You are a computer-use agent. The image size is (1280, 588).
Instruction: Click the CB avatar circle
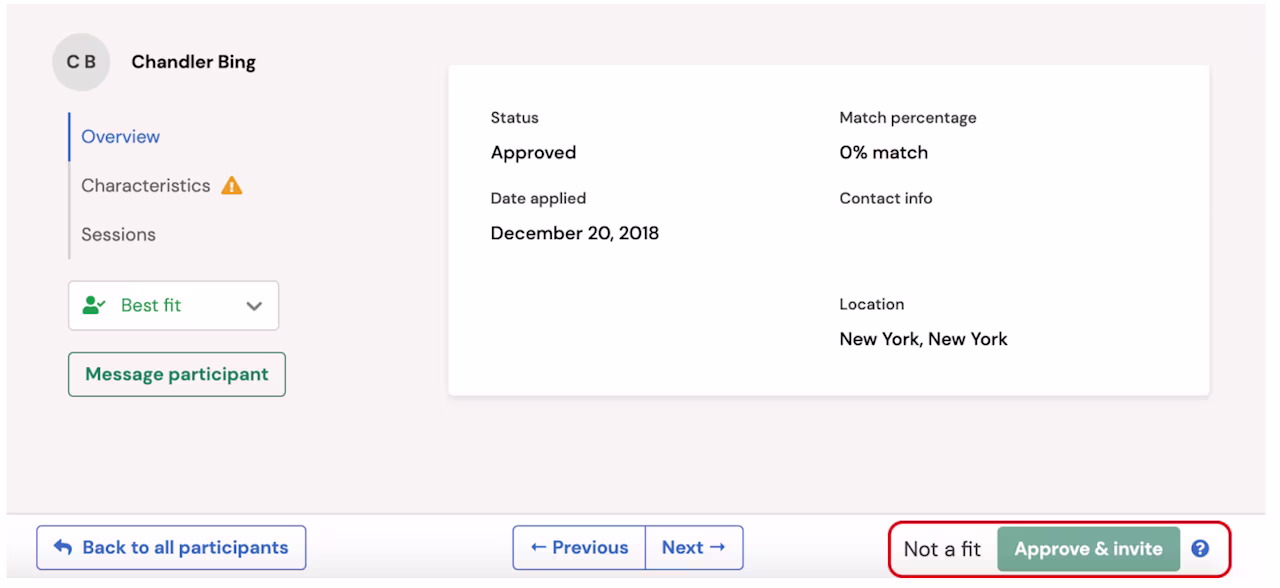81,62
